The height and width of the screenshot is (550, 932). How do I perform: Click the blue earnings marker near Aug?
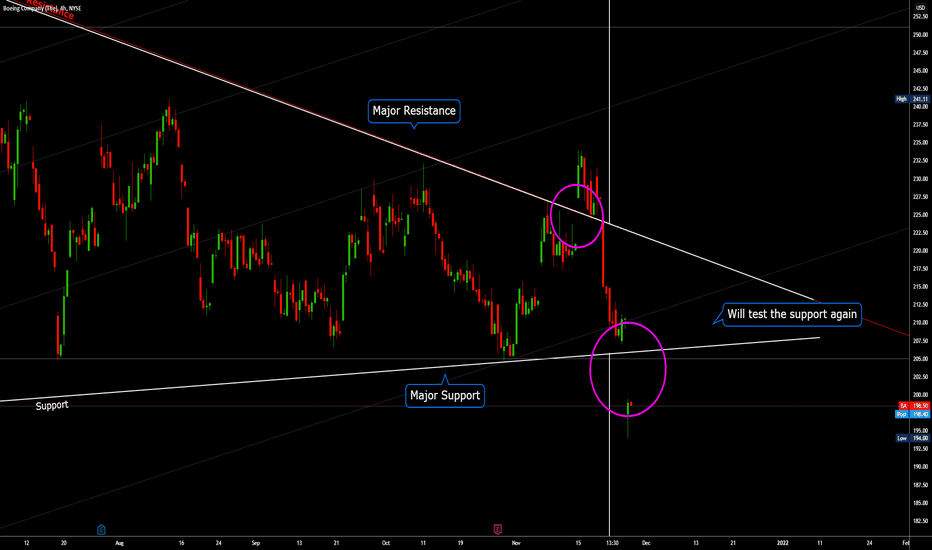[101, 529]
